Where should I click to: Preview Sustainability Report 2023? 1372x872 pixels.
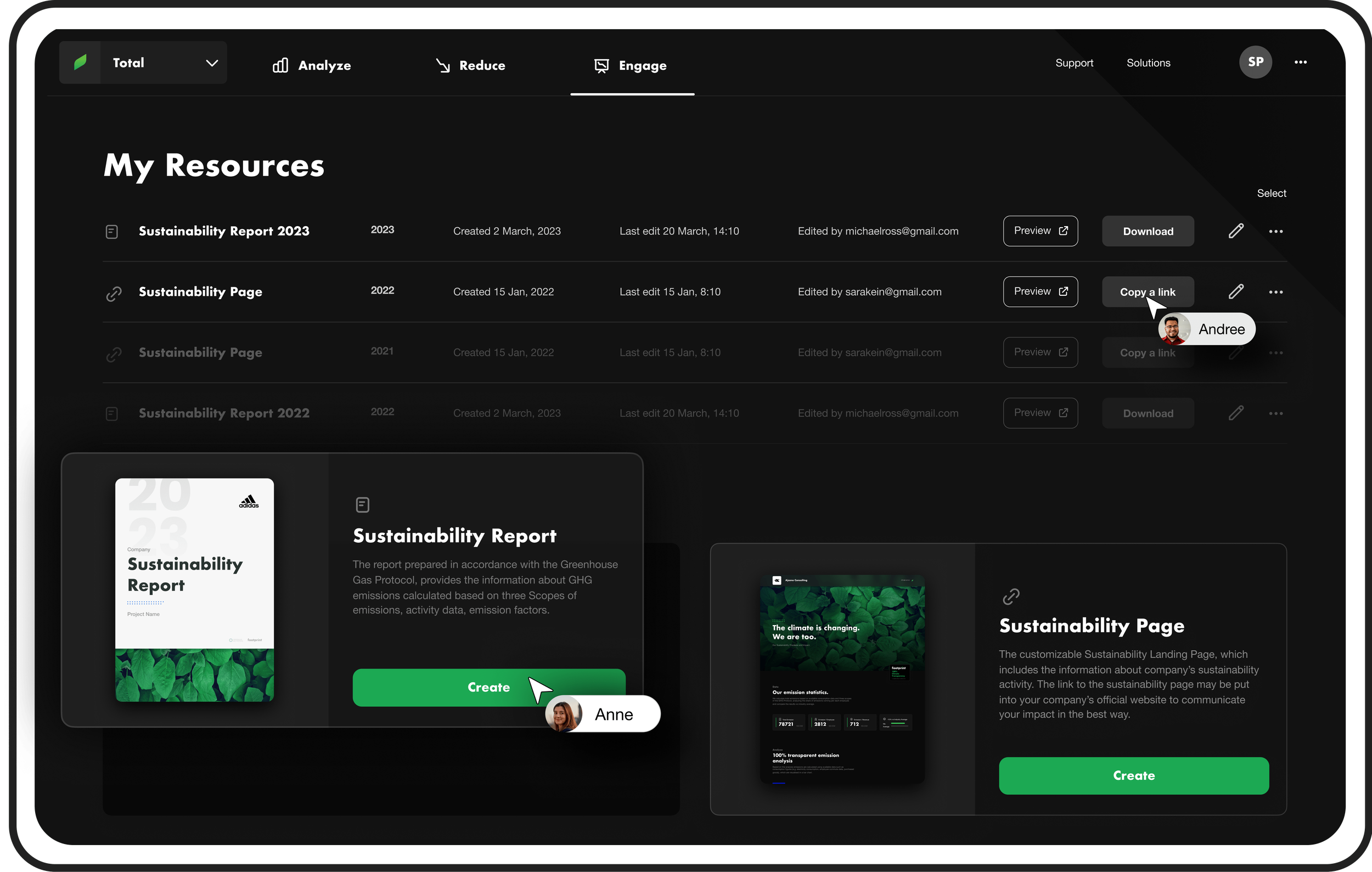[1040, 230]
